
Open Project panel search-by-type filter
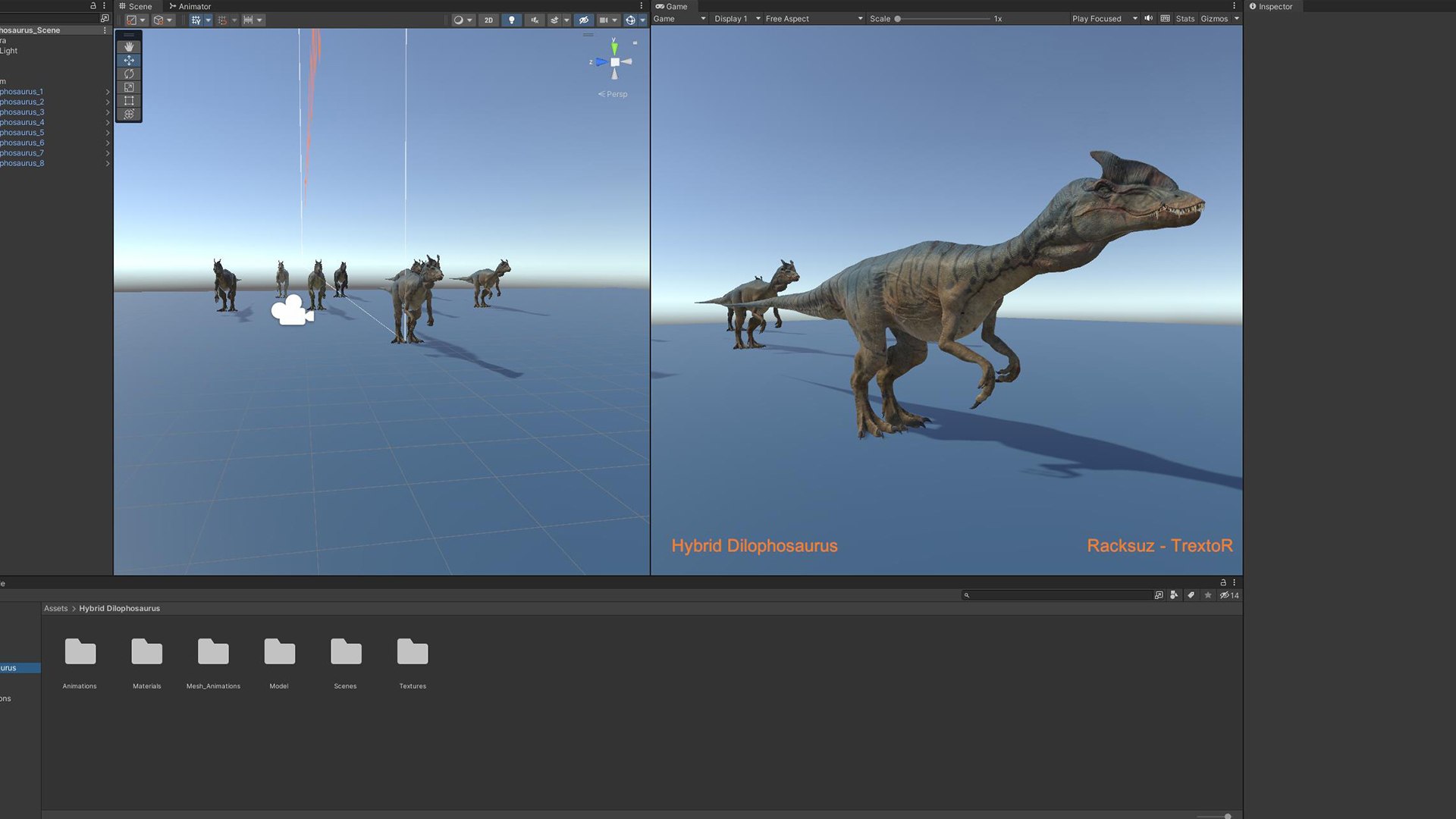[x=1174, y=595]
